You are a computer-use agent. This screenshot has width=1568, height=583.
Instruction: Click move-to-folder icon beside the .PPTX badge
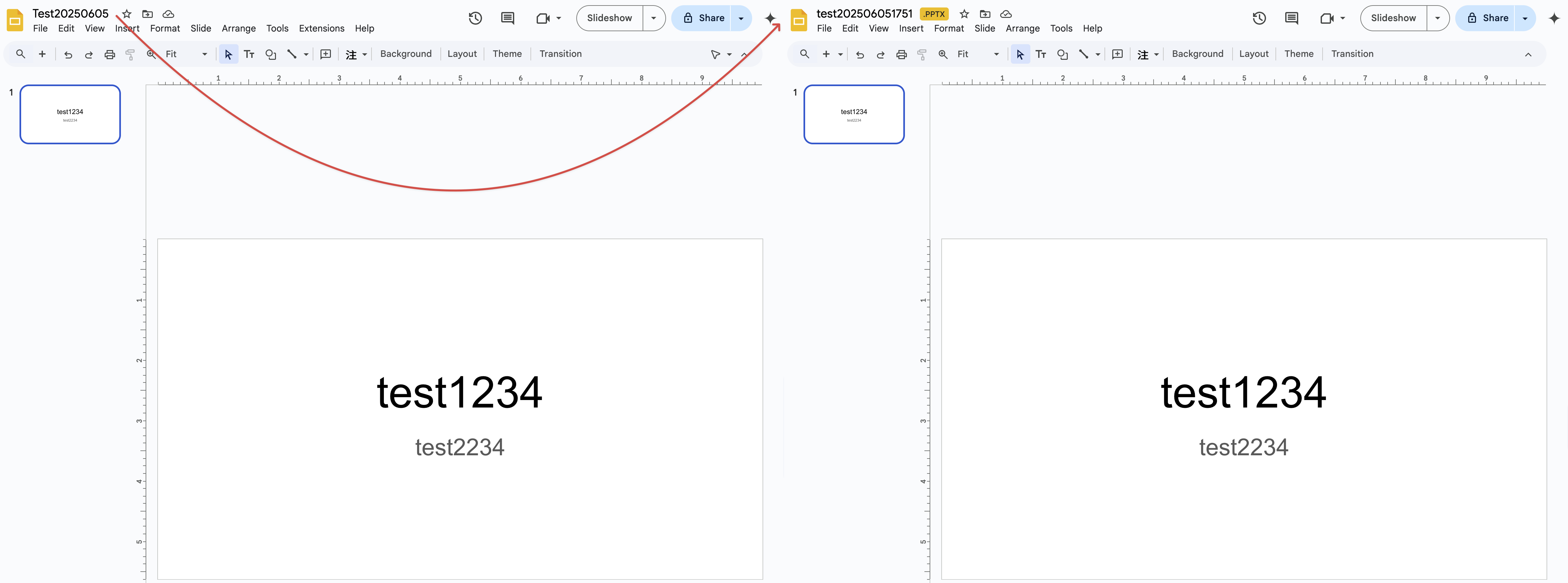point(986,13)
